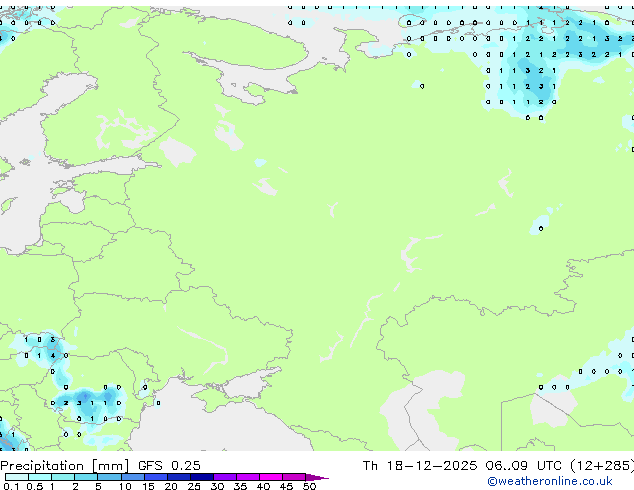
Task: Select the 2–5 mm legend swatch
Action: tap(86, 477)
